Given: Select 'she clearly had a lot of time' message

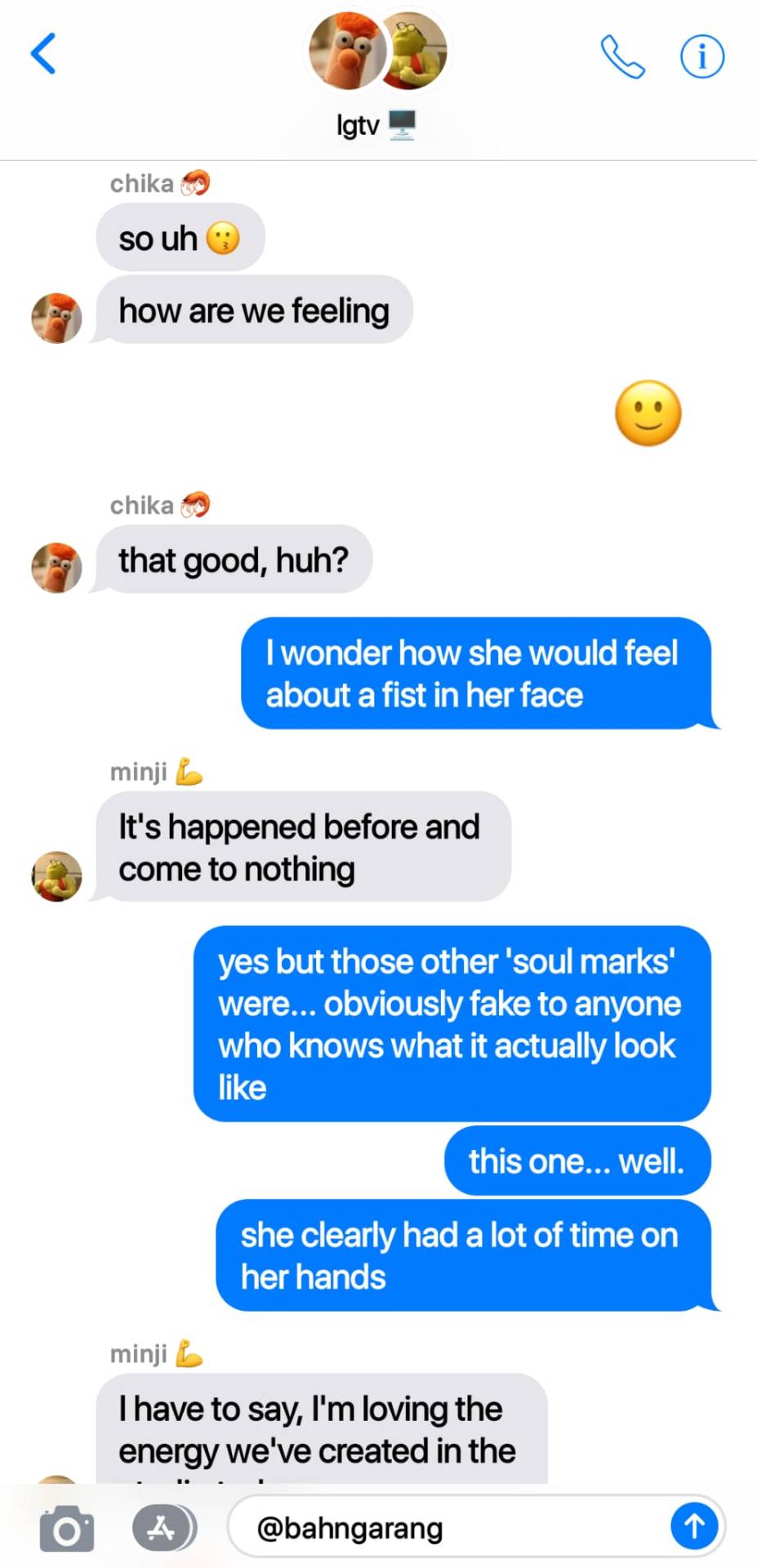Looking at the screenshot, I should 466,1255.
